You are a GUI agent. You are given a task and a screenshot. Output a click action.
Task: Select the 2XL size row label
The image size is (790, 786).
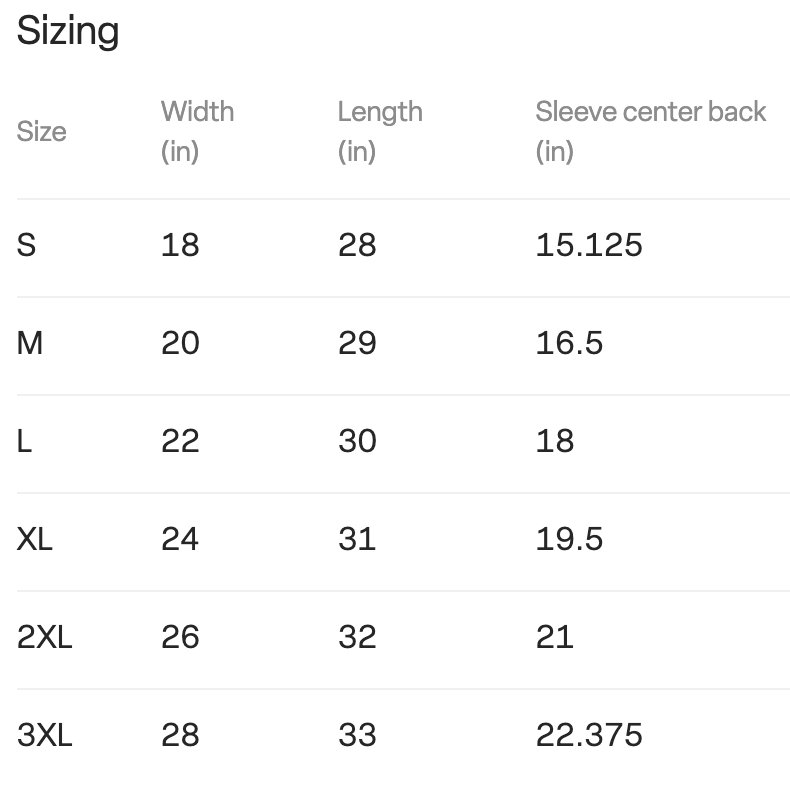(44, 637)
